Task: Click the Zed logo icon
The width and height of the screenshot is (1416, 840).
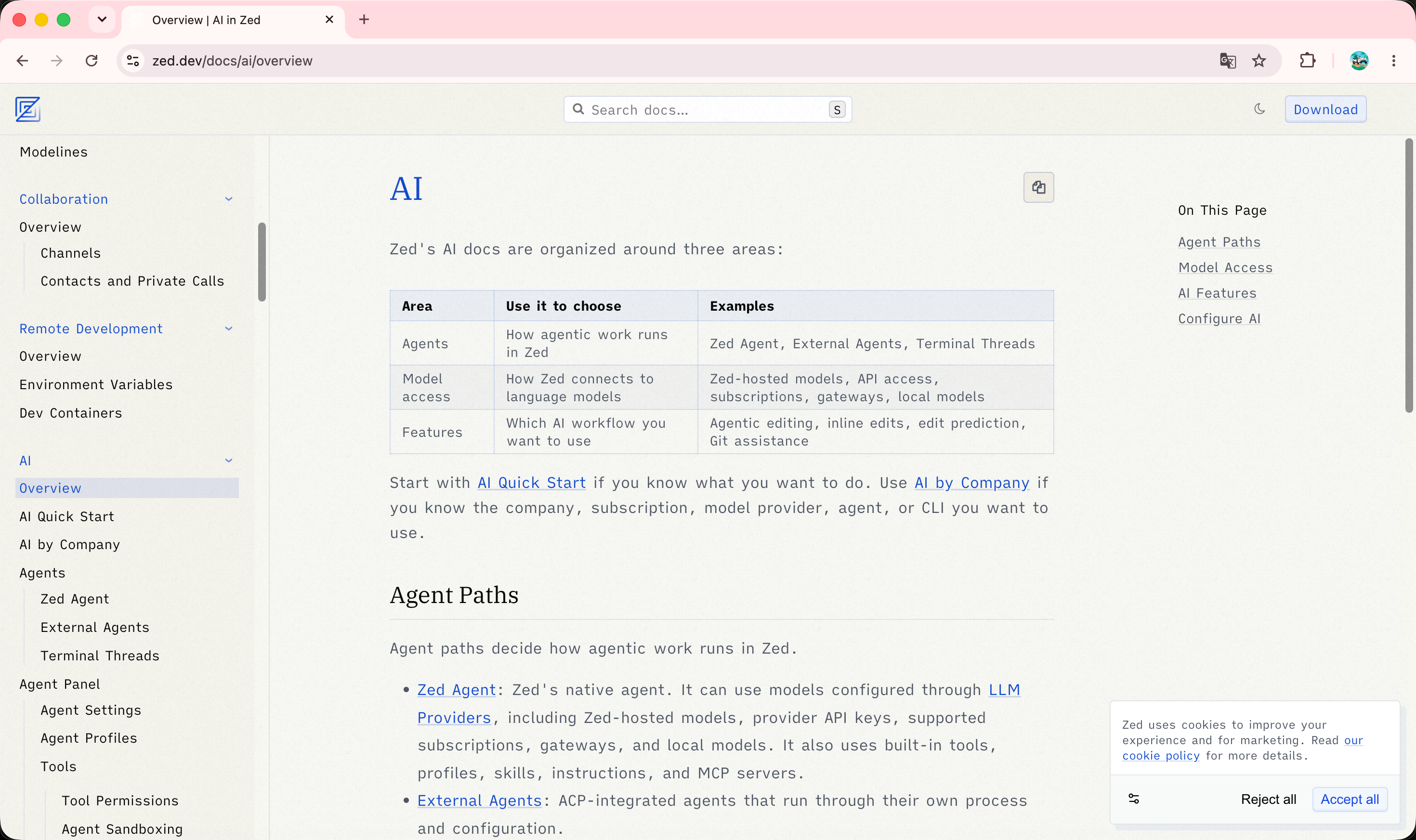Action: point(28,109)
